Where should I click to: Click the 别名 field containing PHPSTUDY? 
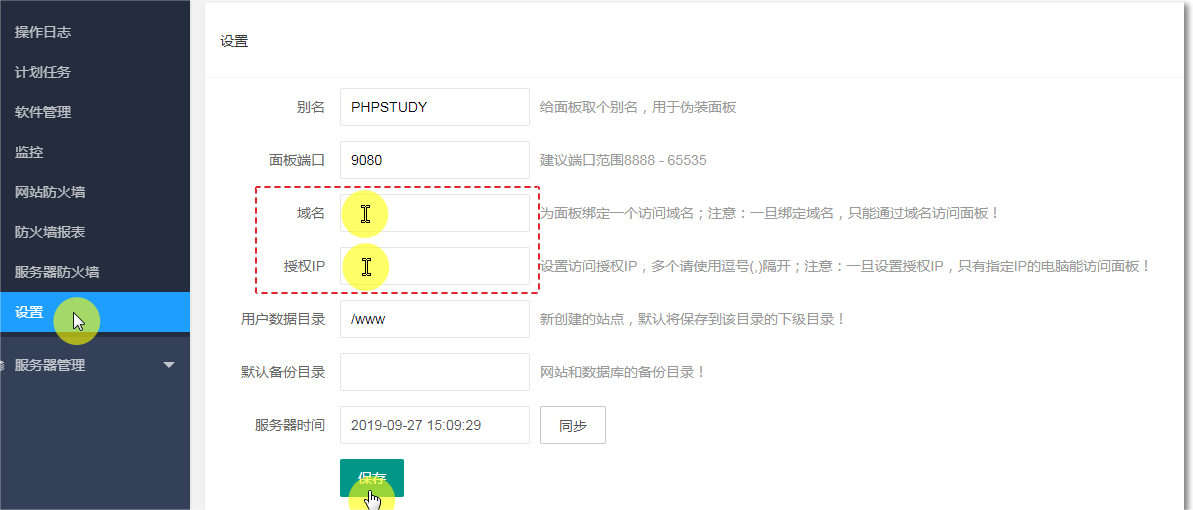pos(434,107)
